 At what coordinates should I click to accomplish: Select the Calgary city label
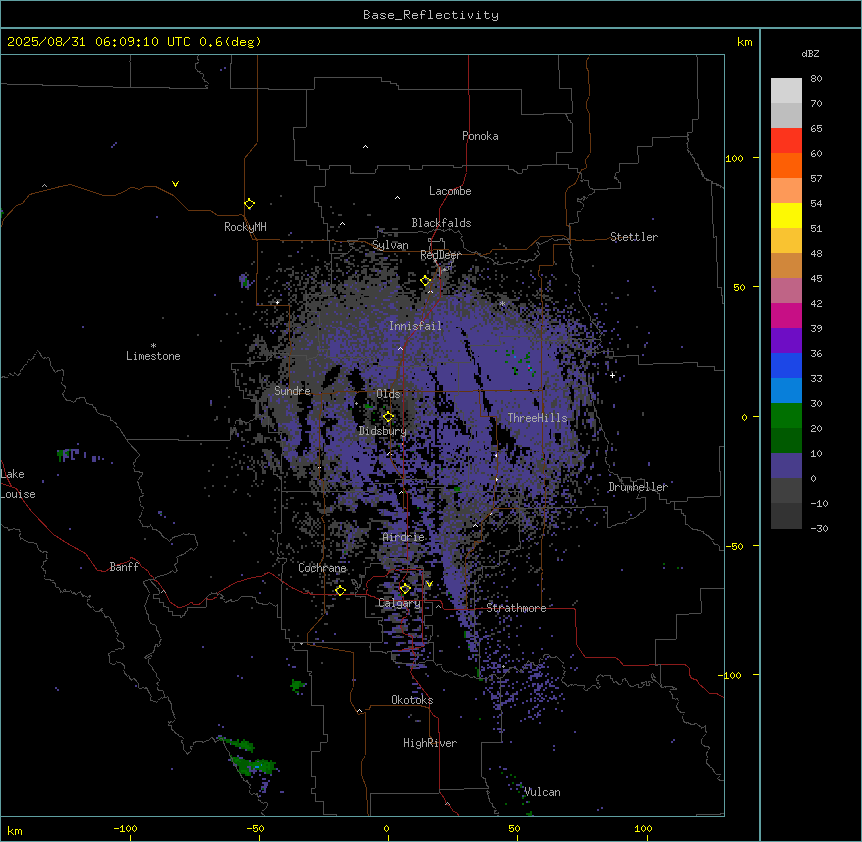point(399,603)
